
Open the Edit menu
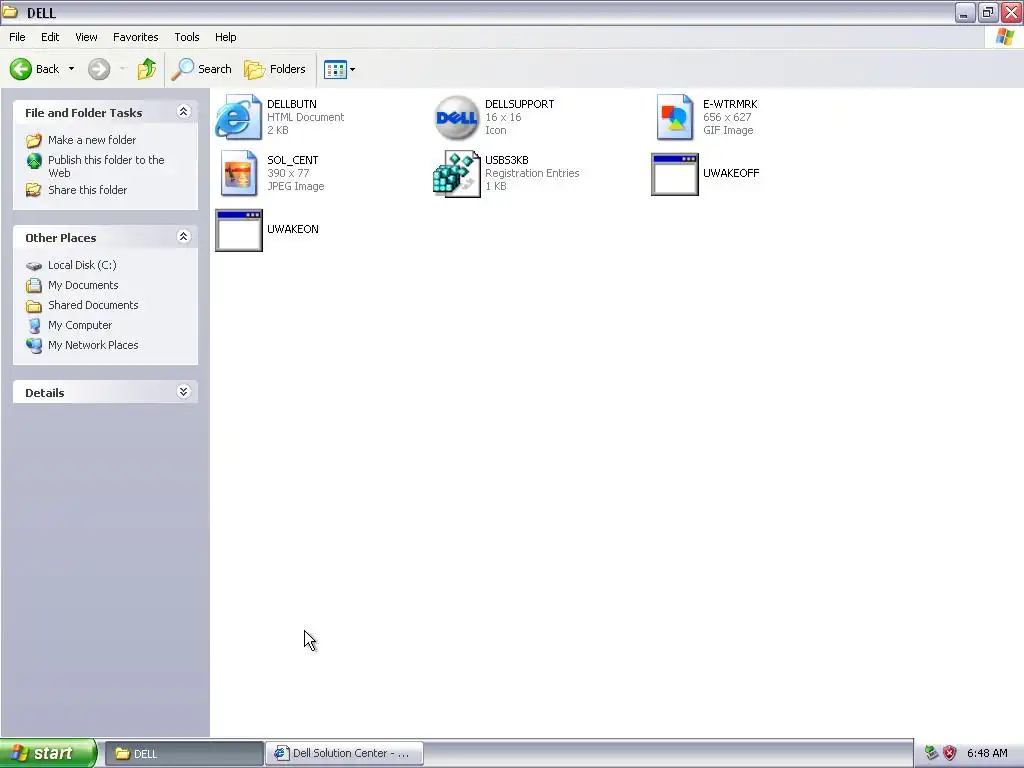tap(50, 37)
